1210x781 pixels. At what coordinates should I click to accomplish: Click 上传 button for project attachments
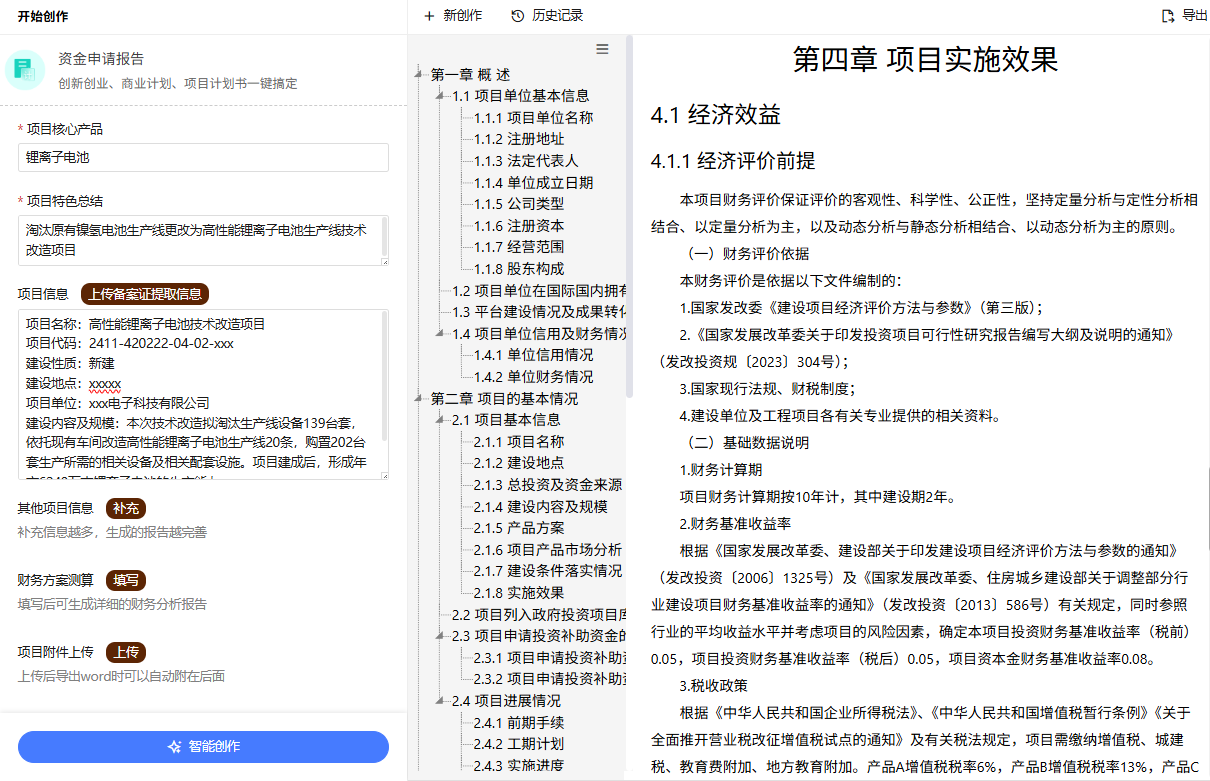coord(126,652)
